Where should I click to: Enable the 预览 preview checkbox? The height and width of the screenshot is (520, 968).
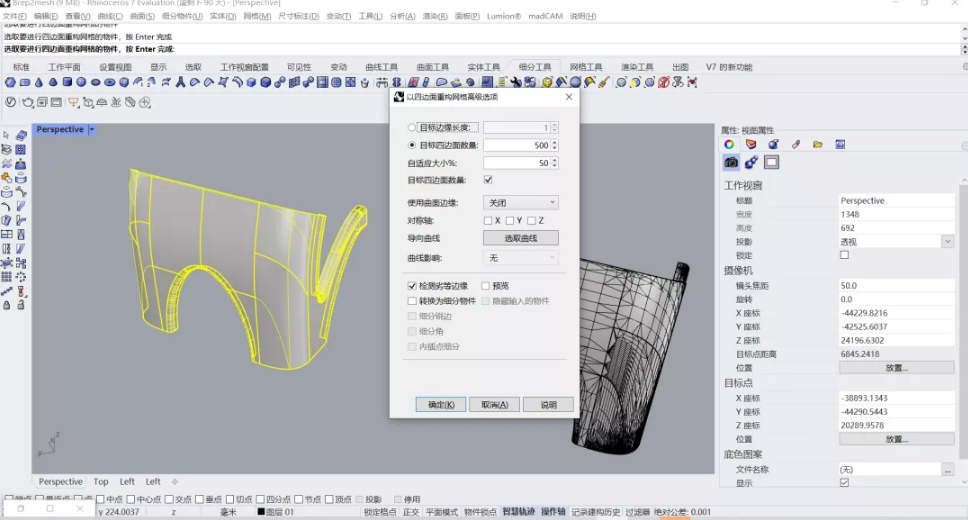pos(486,286)
